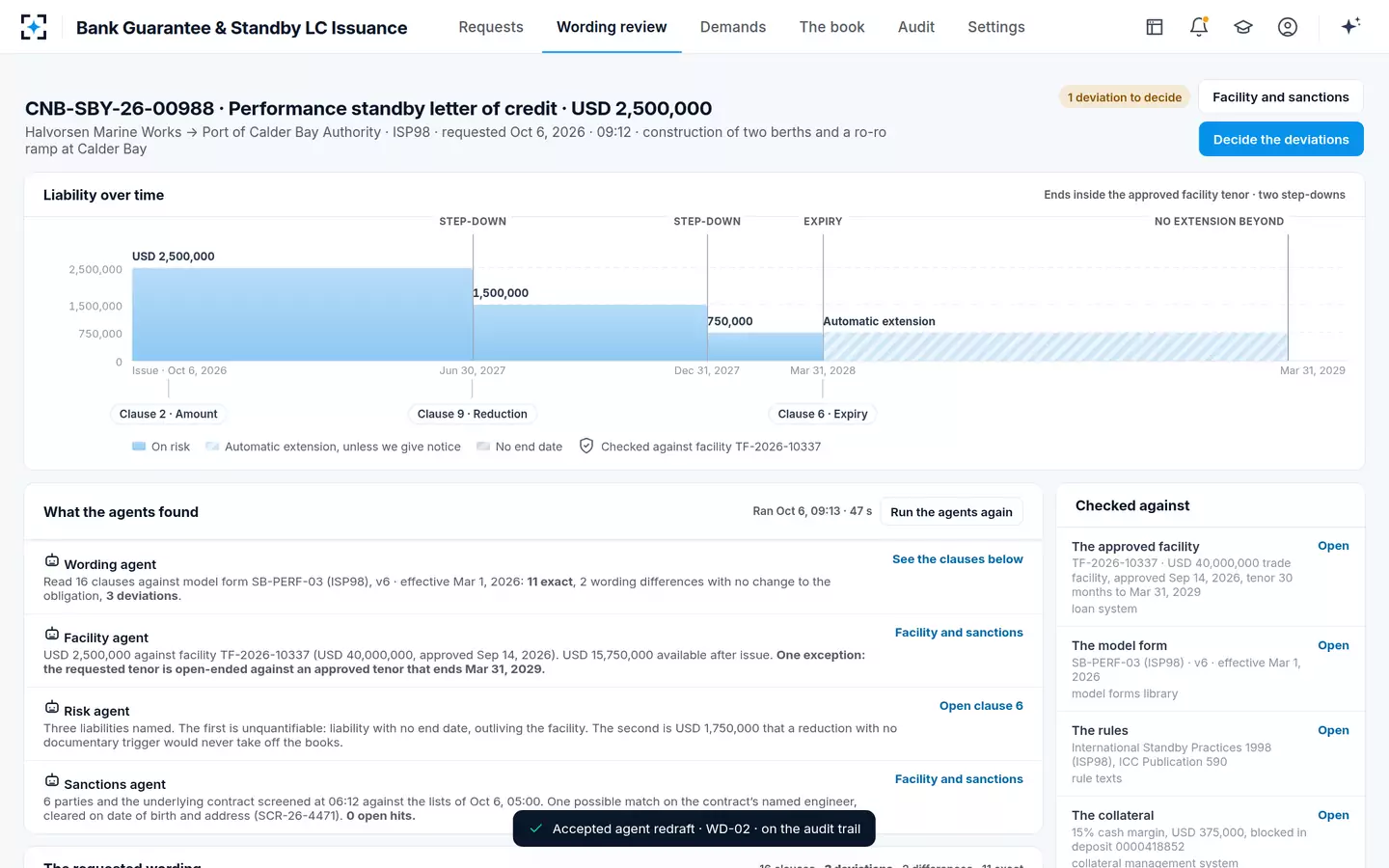Select the Wording review tab

pos(612,27)
